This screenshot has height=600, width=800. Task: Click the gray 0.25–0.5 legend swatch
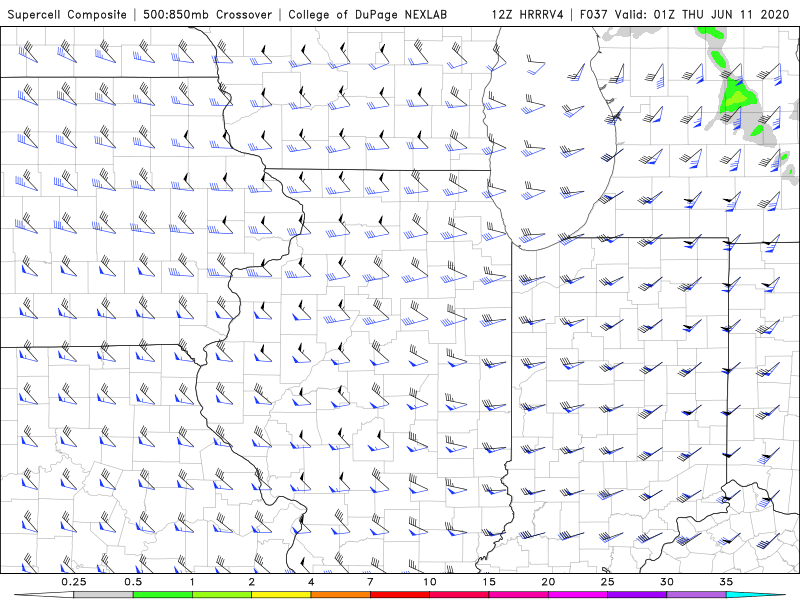tap(103, 595)
